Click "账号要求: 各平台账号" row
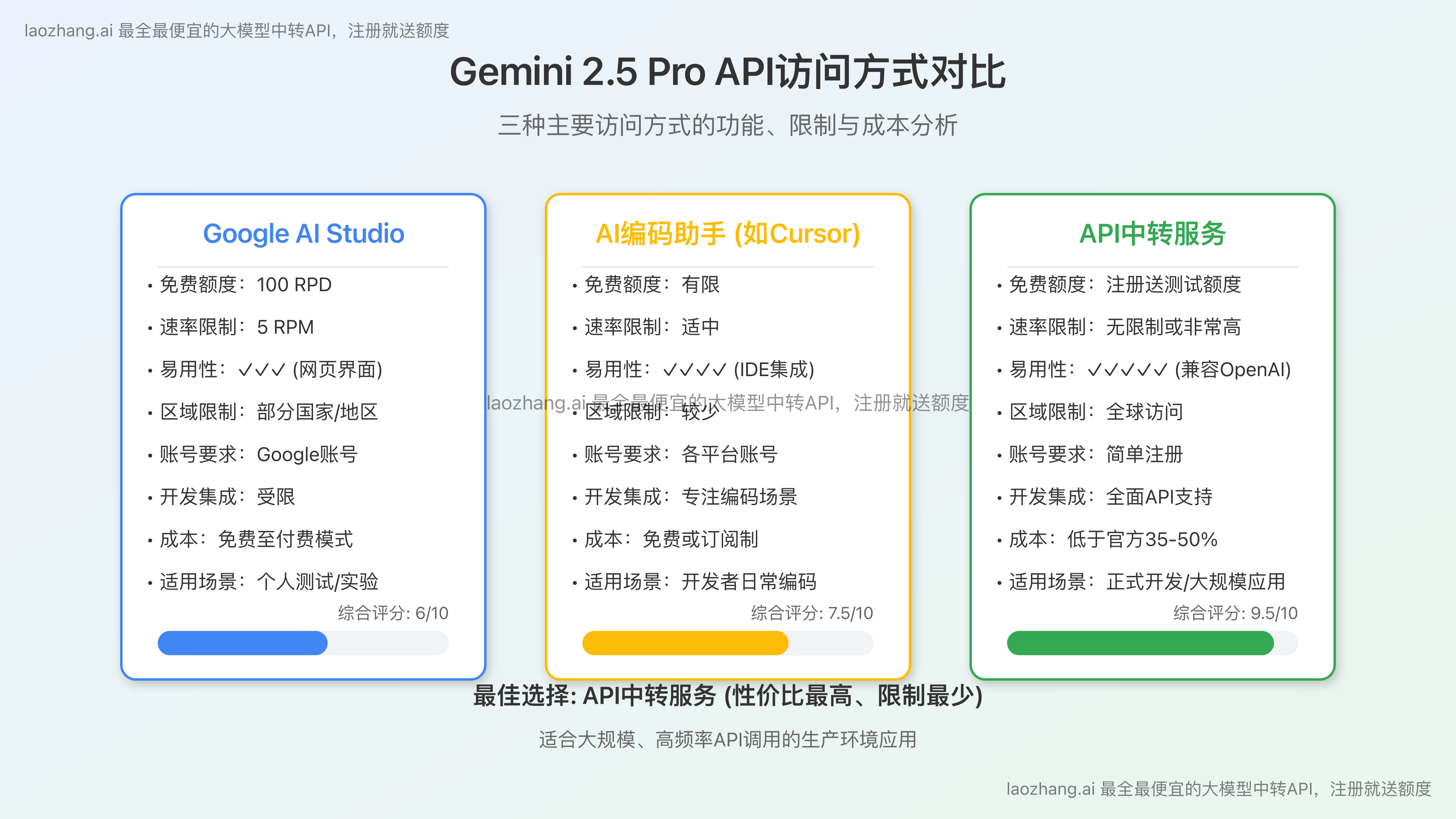 click(x=675, y=454)
